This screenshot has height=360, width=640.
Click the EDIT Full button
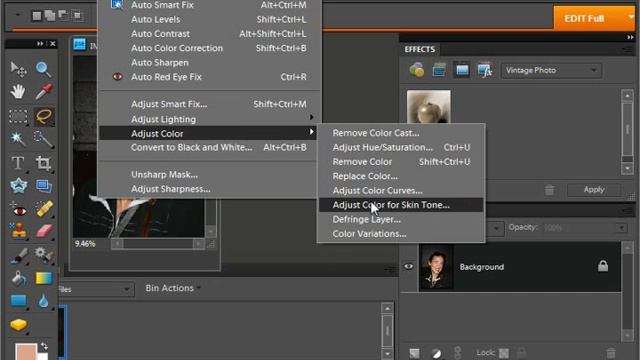tap(584, 18)
